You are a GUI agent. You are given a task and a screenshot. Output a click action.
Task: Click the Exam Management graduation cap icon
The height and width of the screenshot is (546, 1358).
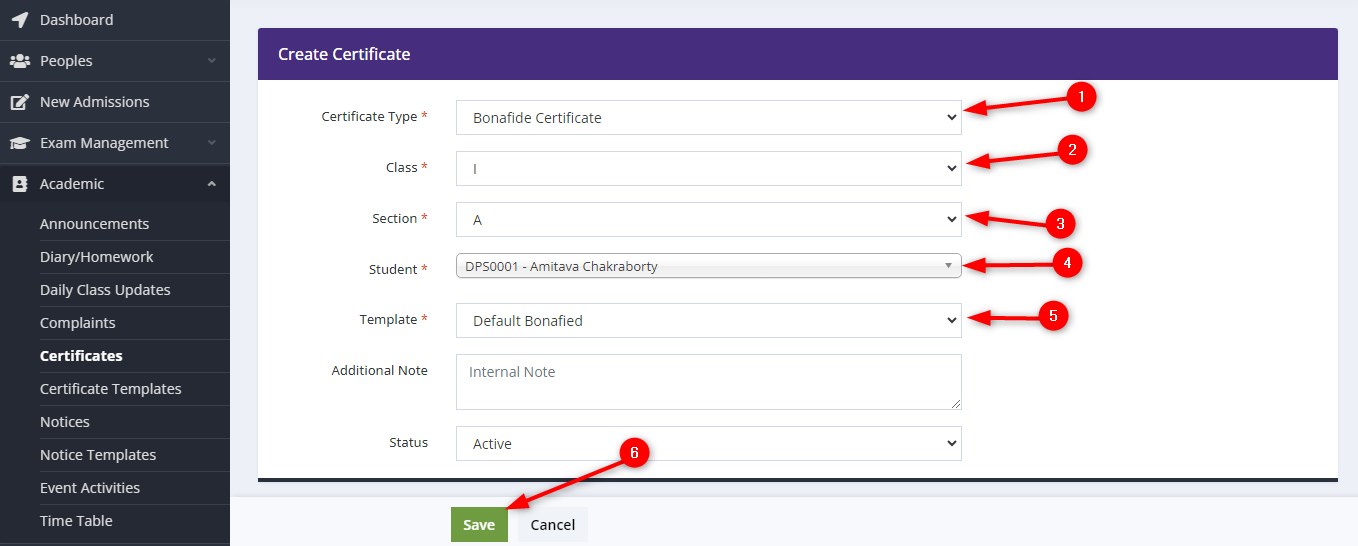(19, 143)
